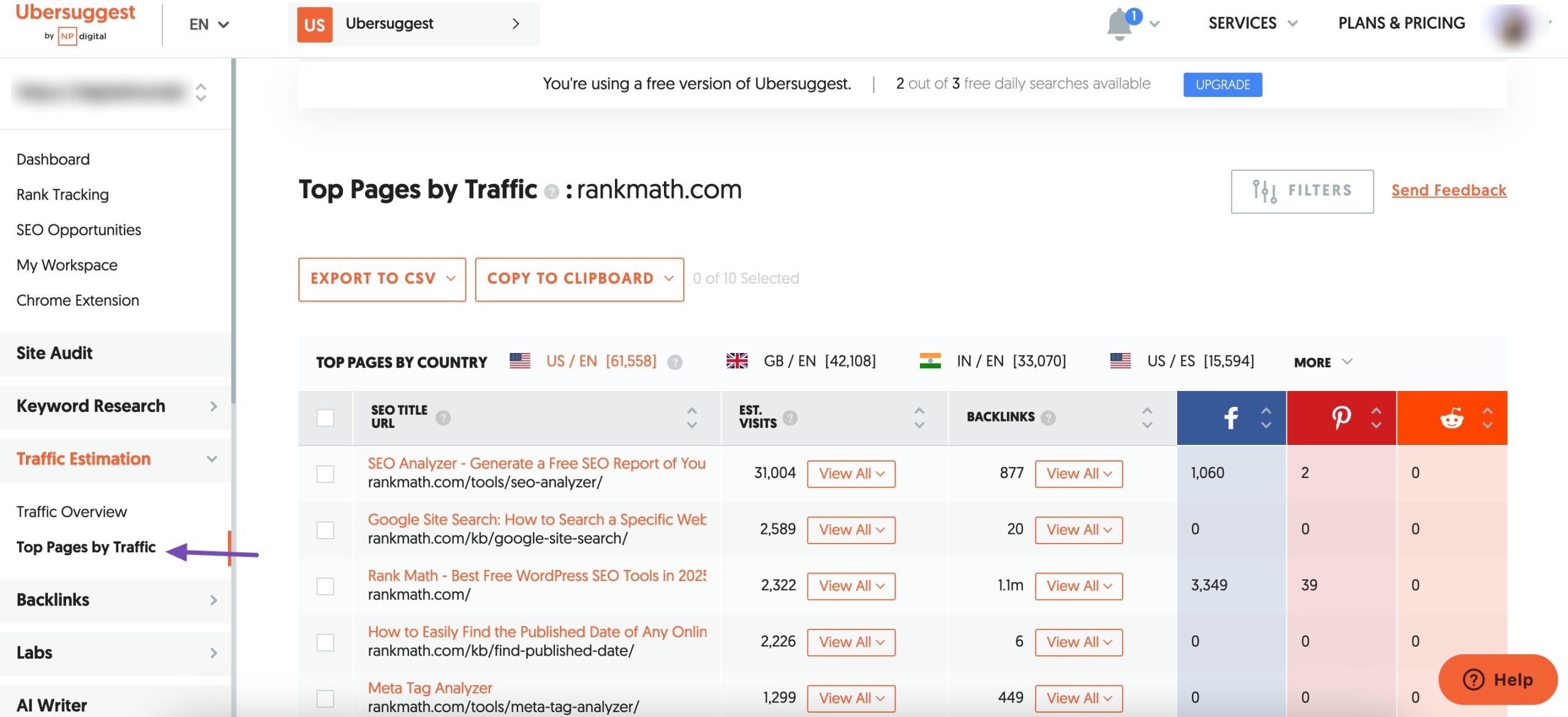This screenshot has width=1568, height=717.
Task: Expand Keyword Research section
Action: 115,406
